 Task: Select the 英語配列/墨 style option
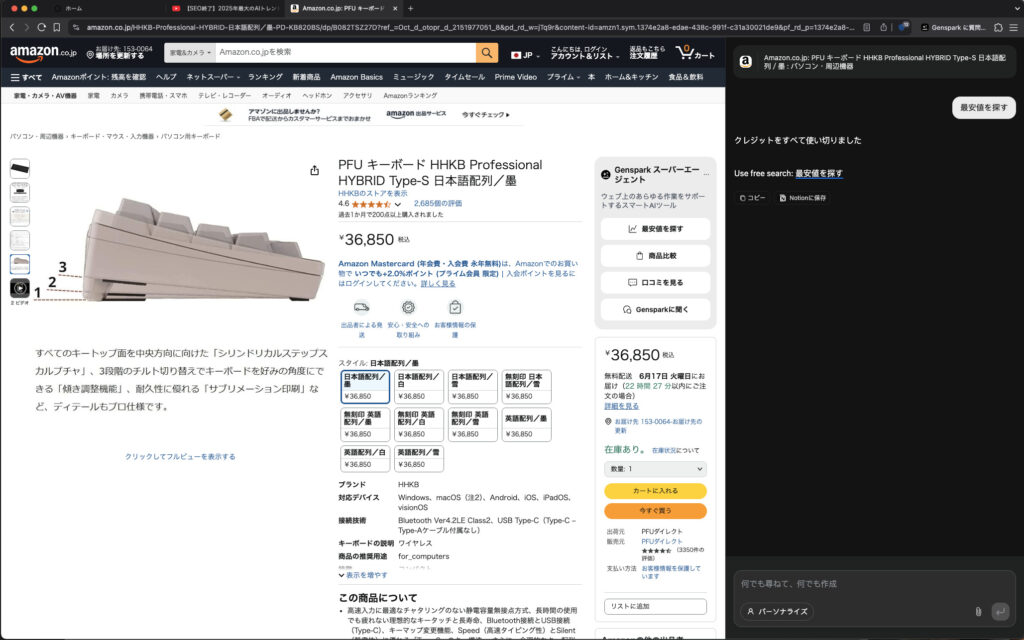point(526,424)
